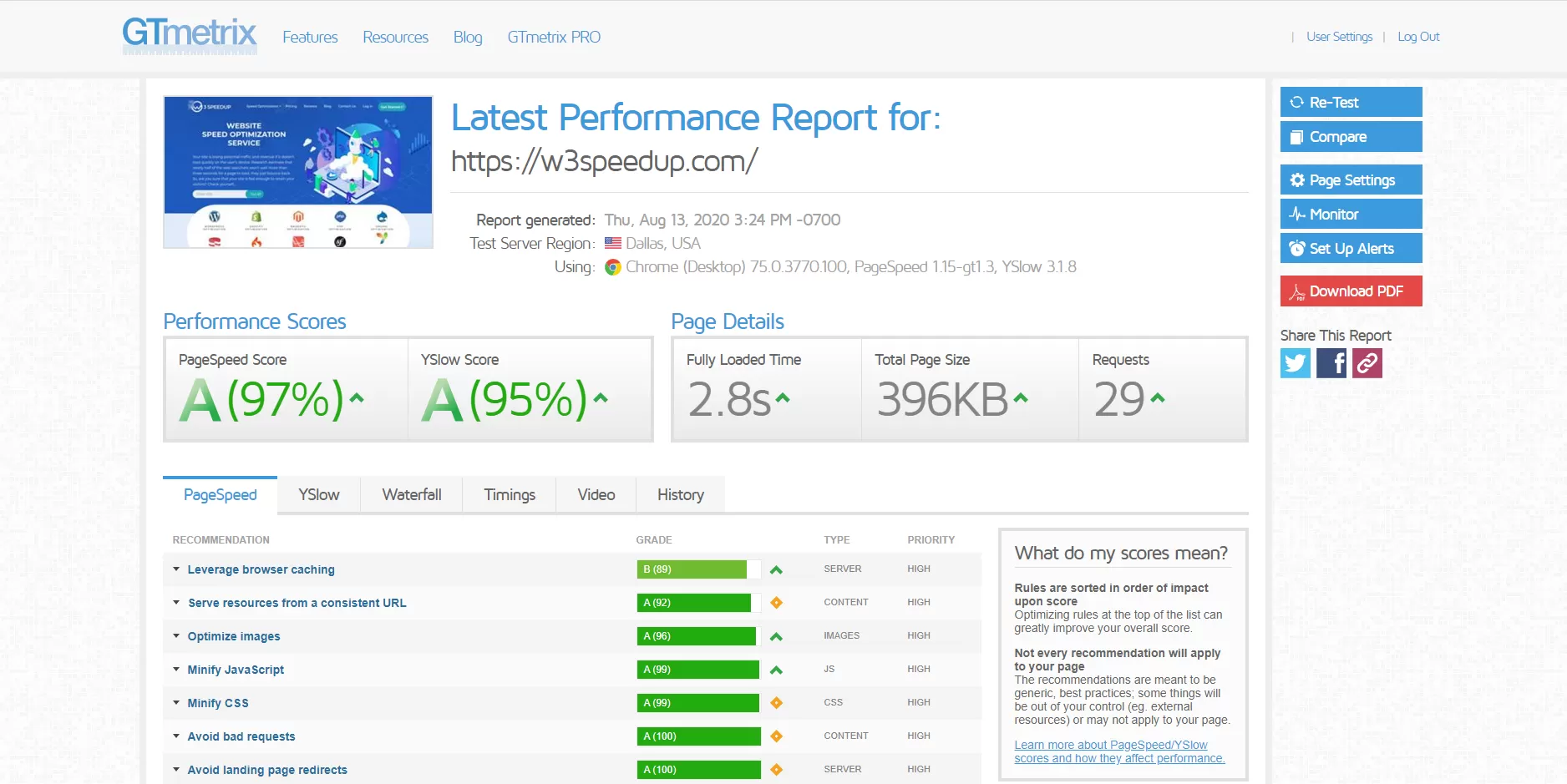1567x784 pixels.
Task: Click the A (100) grade bar for Avoid bad requests
Action: pos(699,736)
